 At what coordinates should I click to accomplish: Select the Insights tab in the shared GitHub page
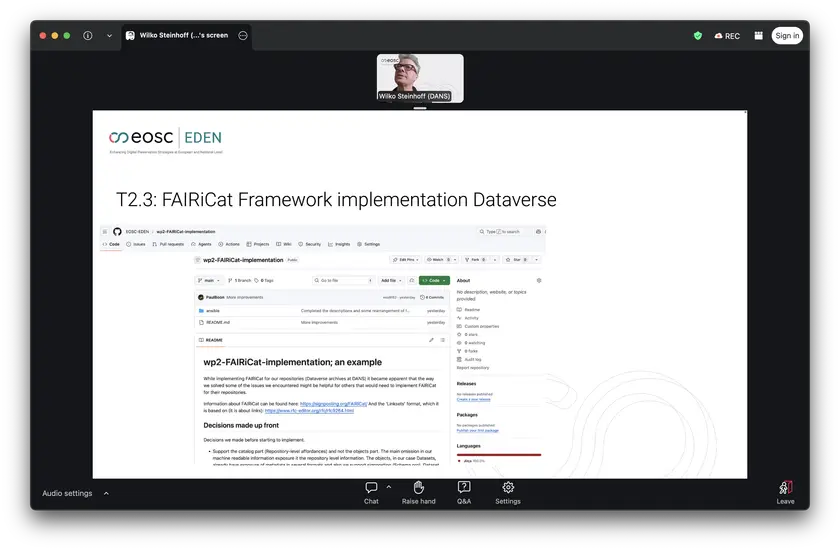(x=339, y=244)
